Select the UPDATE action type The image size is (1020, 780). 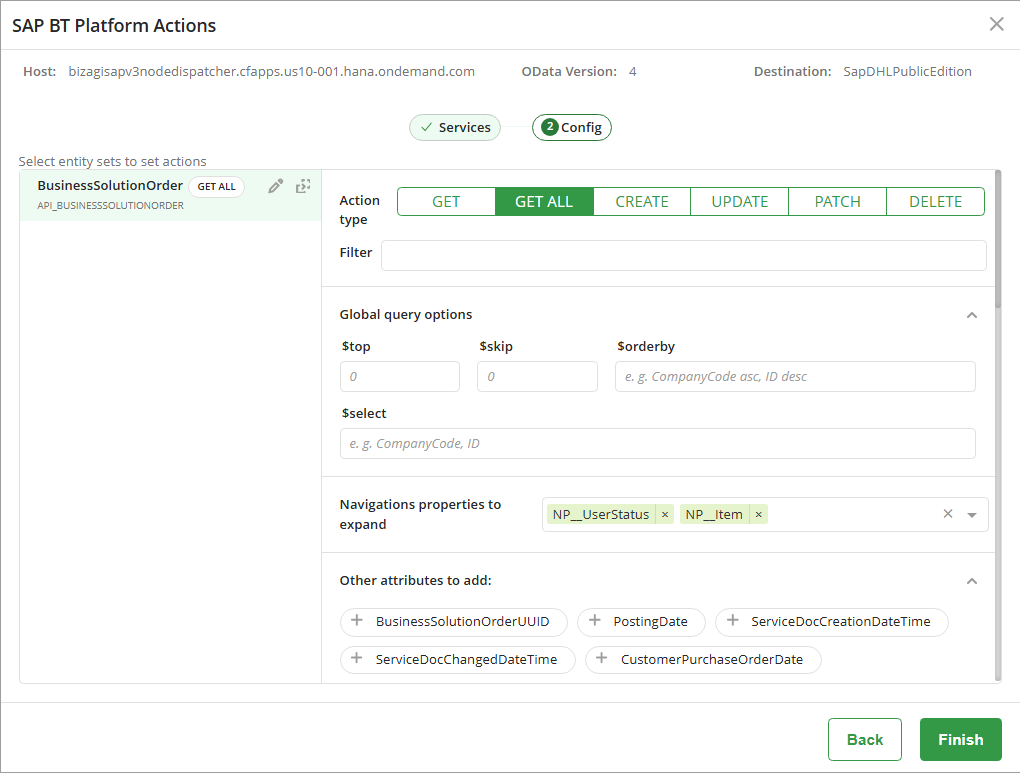point(740,202)
